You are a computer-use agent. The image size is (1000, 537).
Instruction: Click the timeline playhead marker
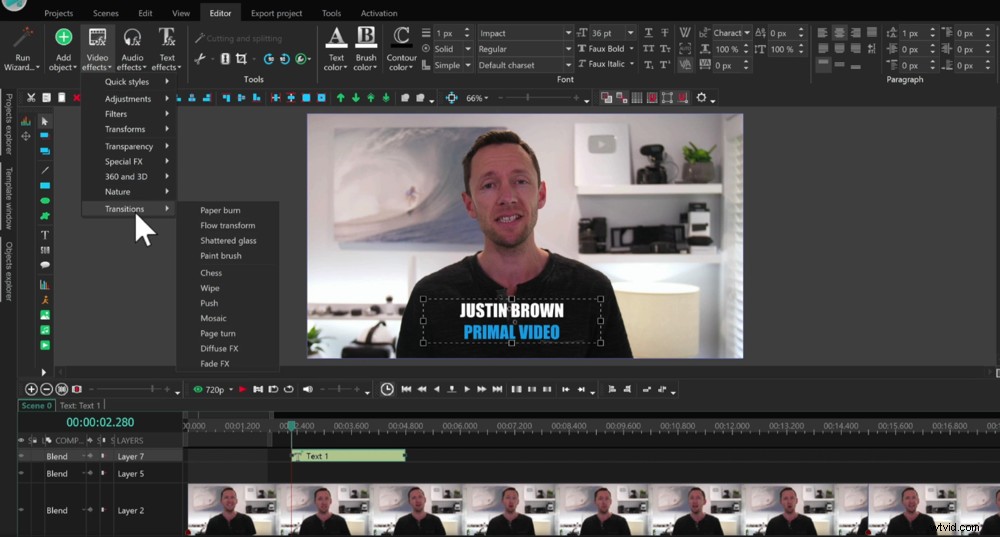point(291,425)
